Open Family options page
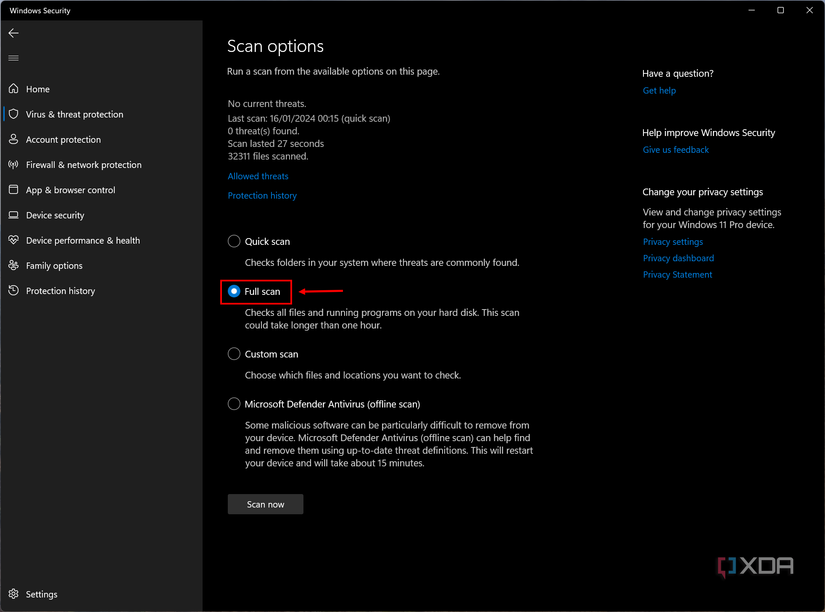 (x=54, y=266)
